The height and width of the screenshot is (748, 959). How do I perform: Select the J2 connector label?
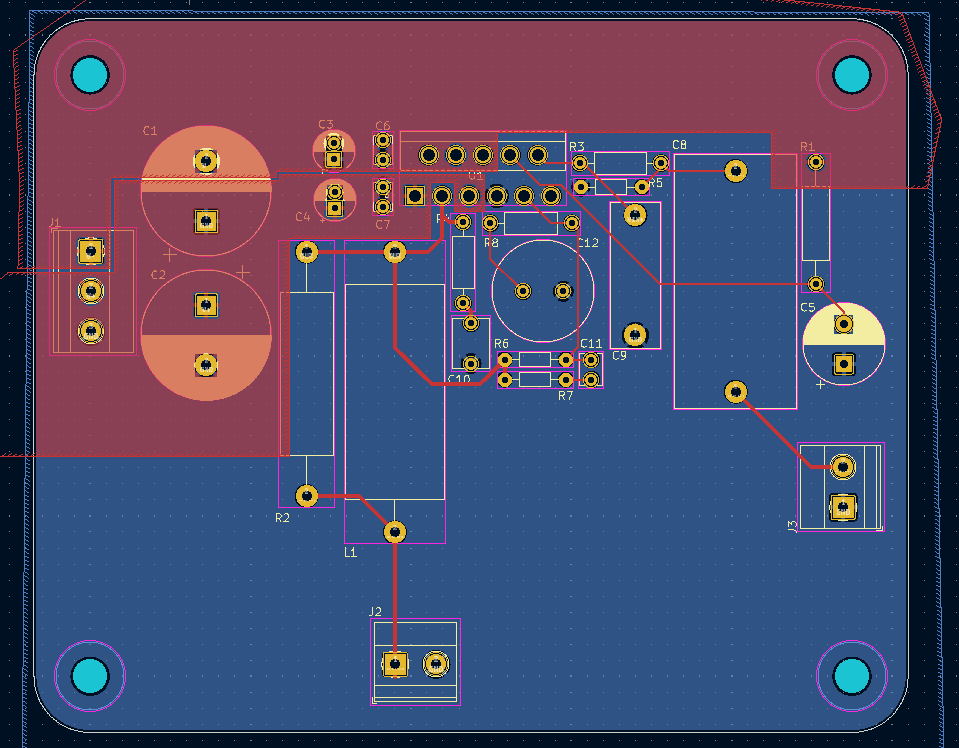pos(375,612)
